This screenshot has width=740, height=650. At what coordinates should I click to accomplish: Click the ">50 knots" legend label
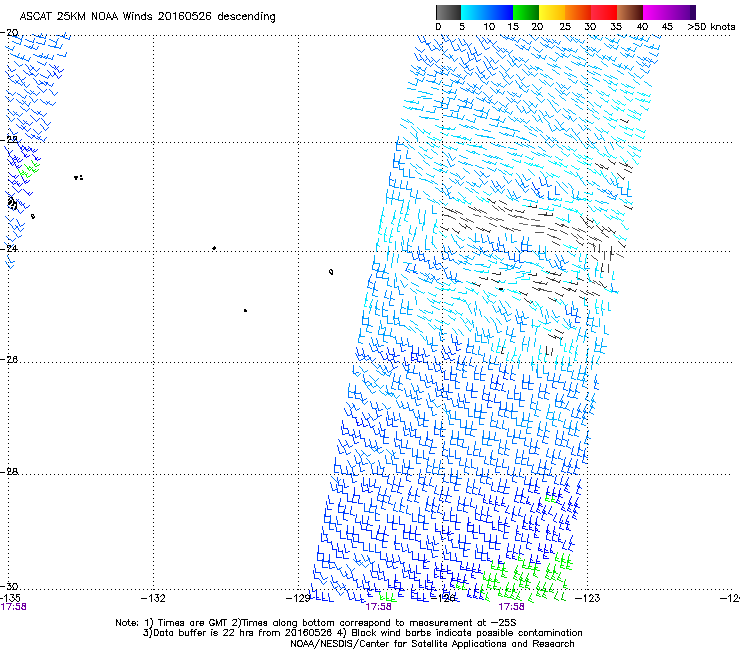point(711,26)
